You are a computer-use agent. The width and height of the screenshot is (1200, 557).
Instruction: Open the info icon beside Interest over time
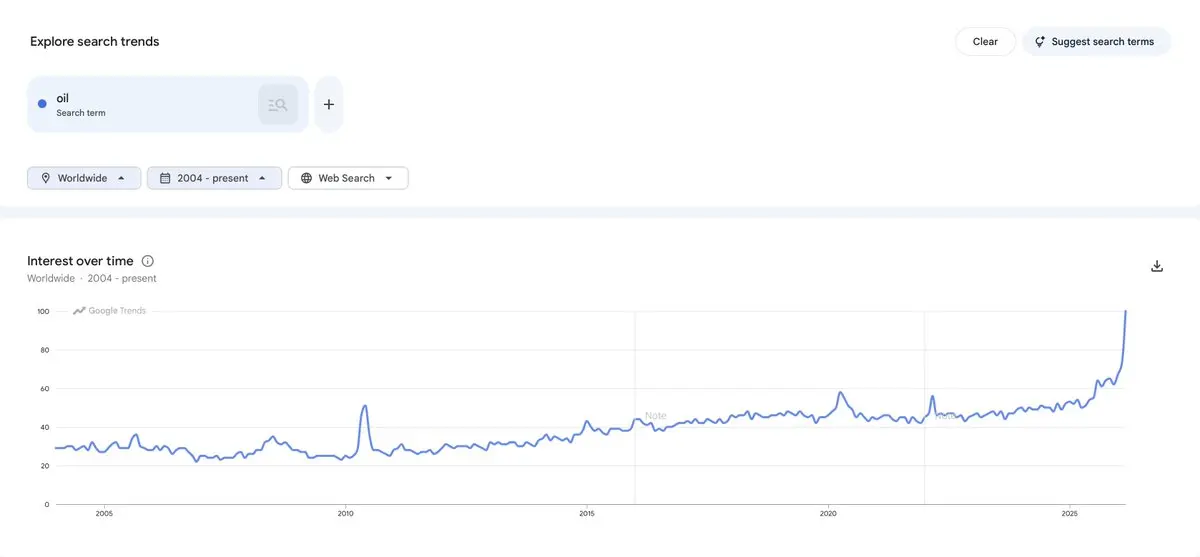click(148, 261)
